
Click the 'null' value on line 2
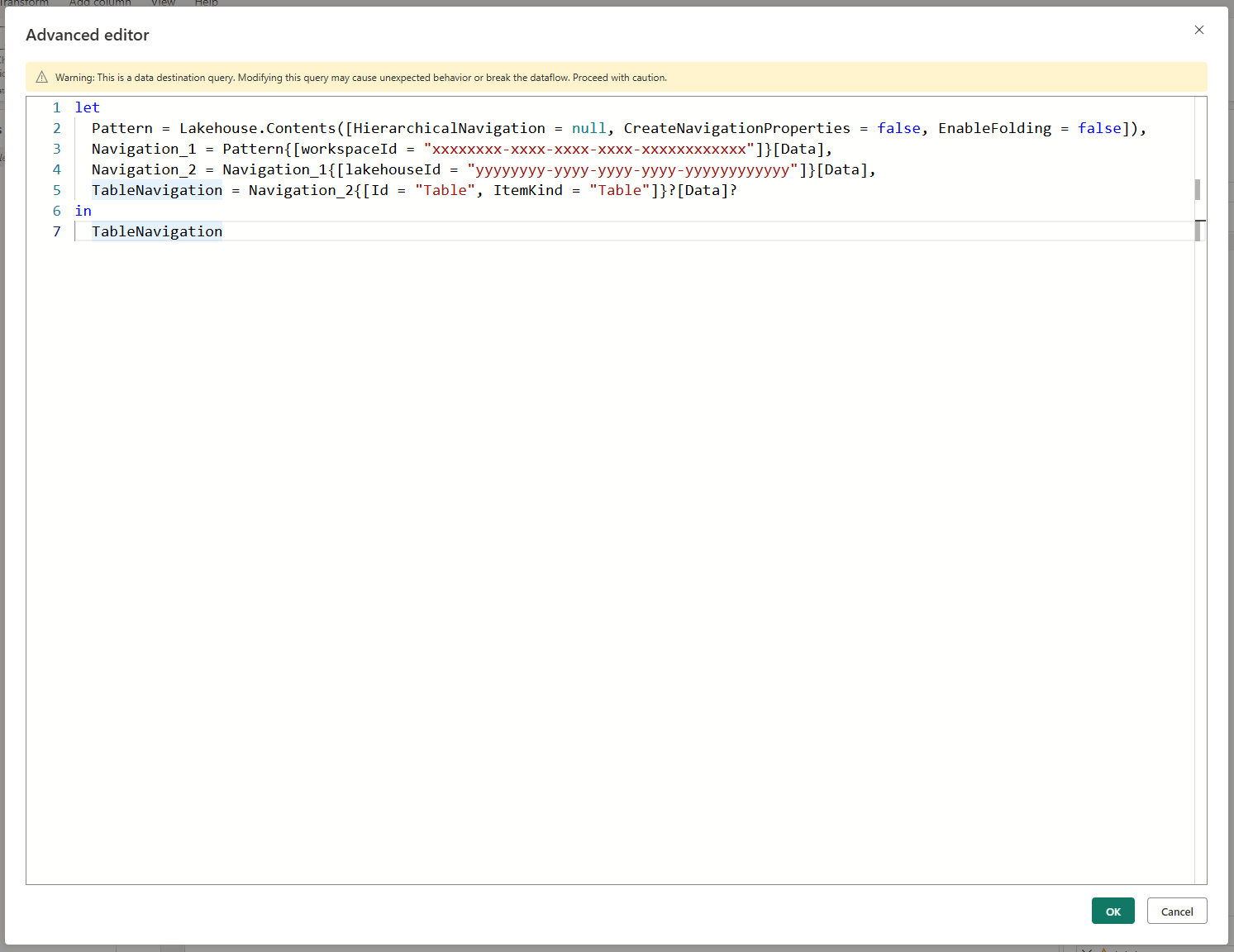[588, 128]
